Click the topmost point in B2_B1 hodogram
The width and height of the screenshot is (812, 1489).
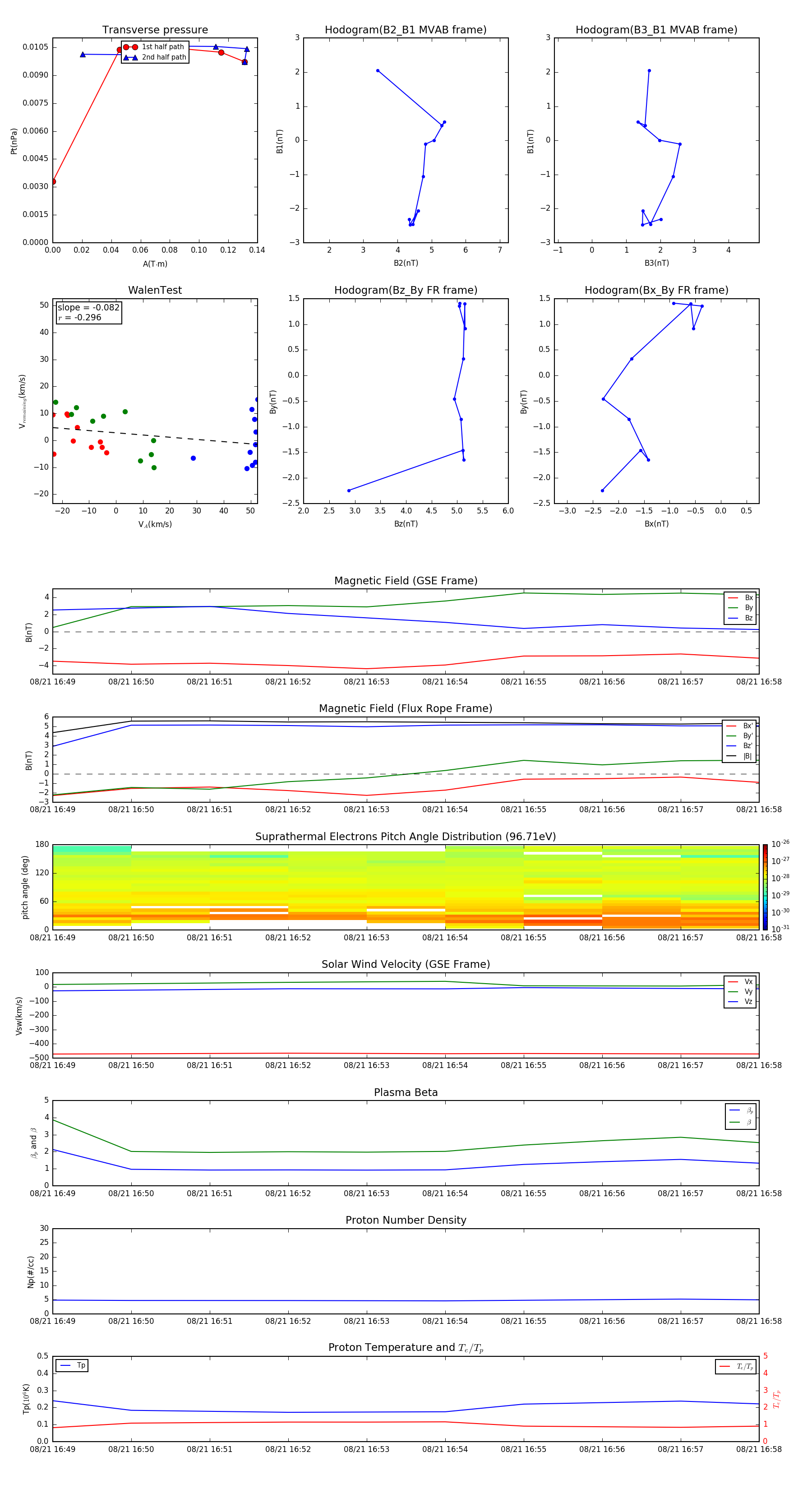point(378,70)
